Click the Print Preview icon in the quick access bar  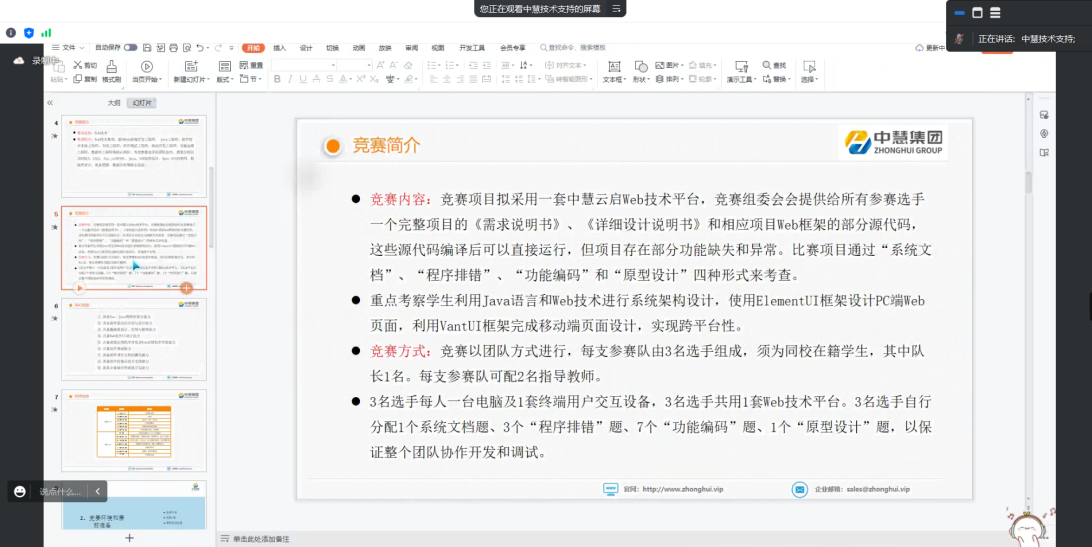187,48
